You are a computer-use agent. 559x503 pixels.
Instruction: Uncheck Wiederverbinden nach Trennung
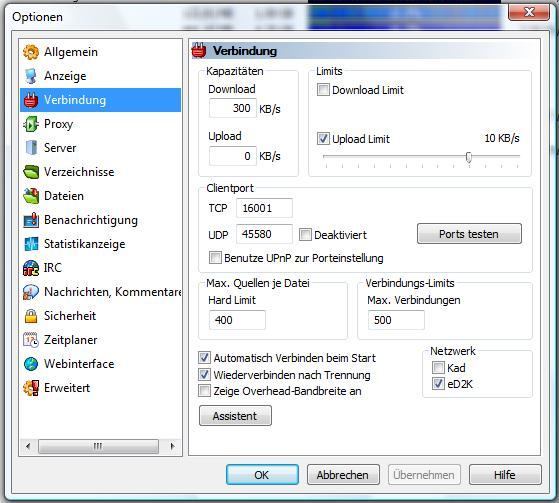point(204,374)
